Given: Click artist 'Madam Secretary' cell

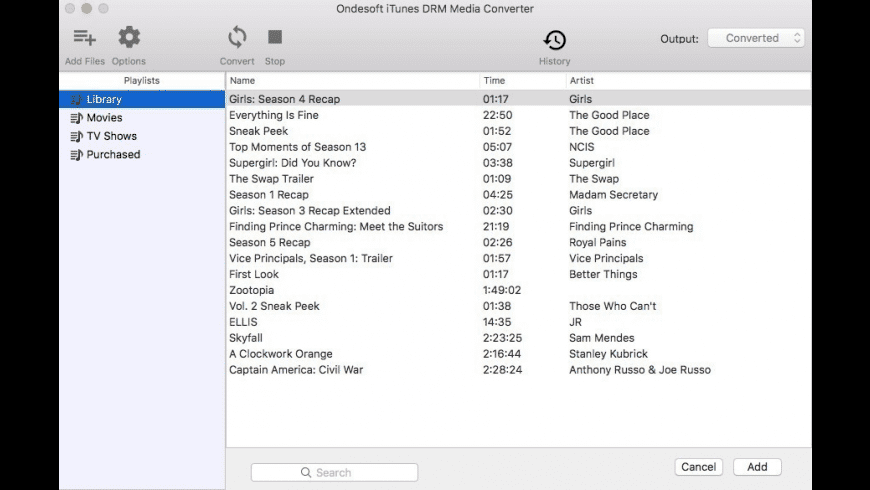Looking at the screenshot, I should 613,194.
